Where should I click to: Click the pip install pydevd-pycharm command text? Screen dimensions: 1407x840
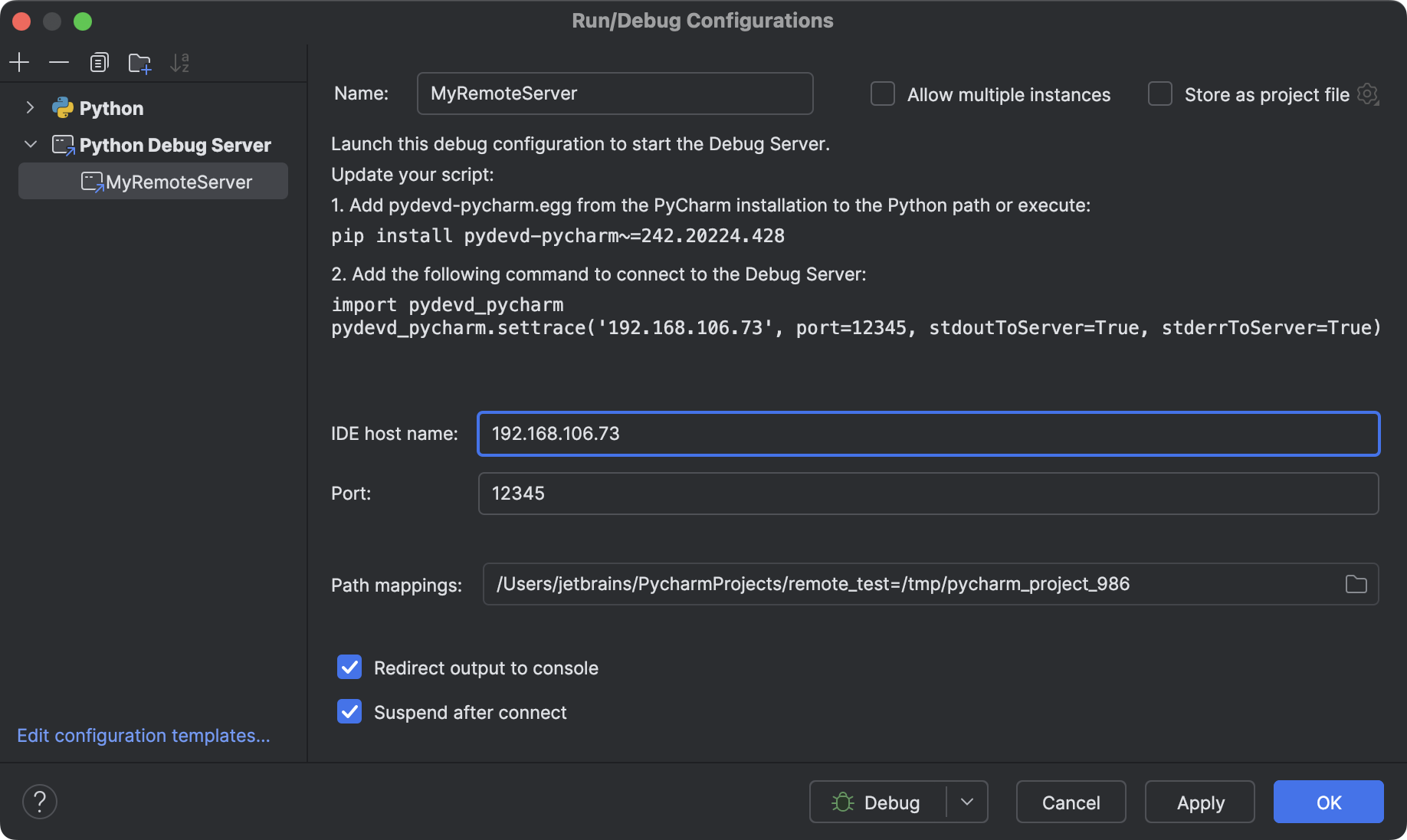tap(558, 236)
